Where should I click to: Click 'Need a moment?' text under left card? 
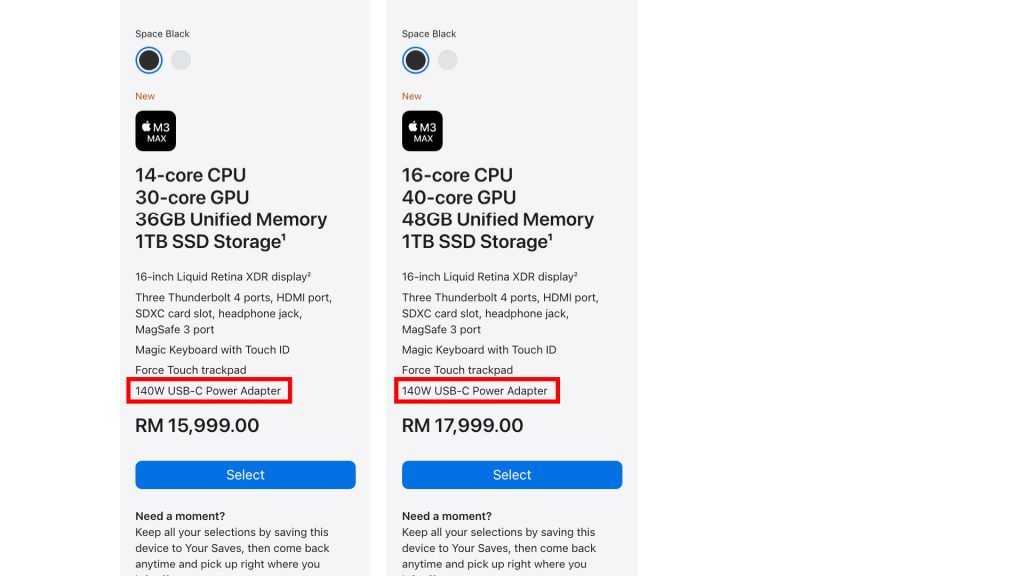point(180,516)
